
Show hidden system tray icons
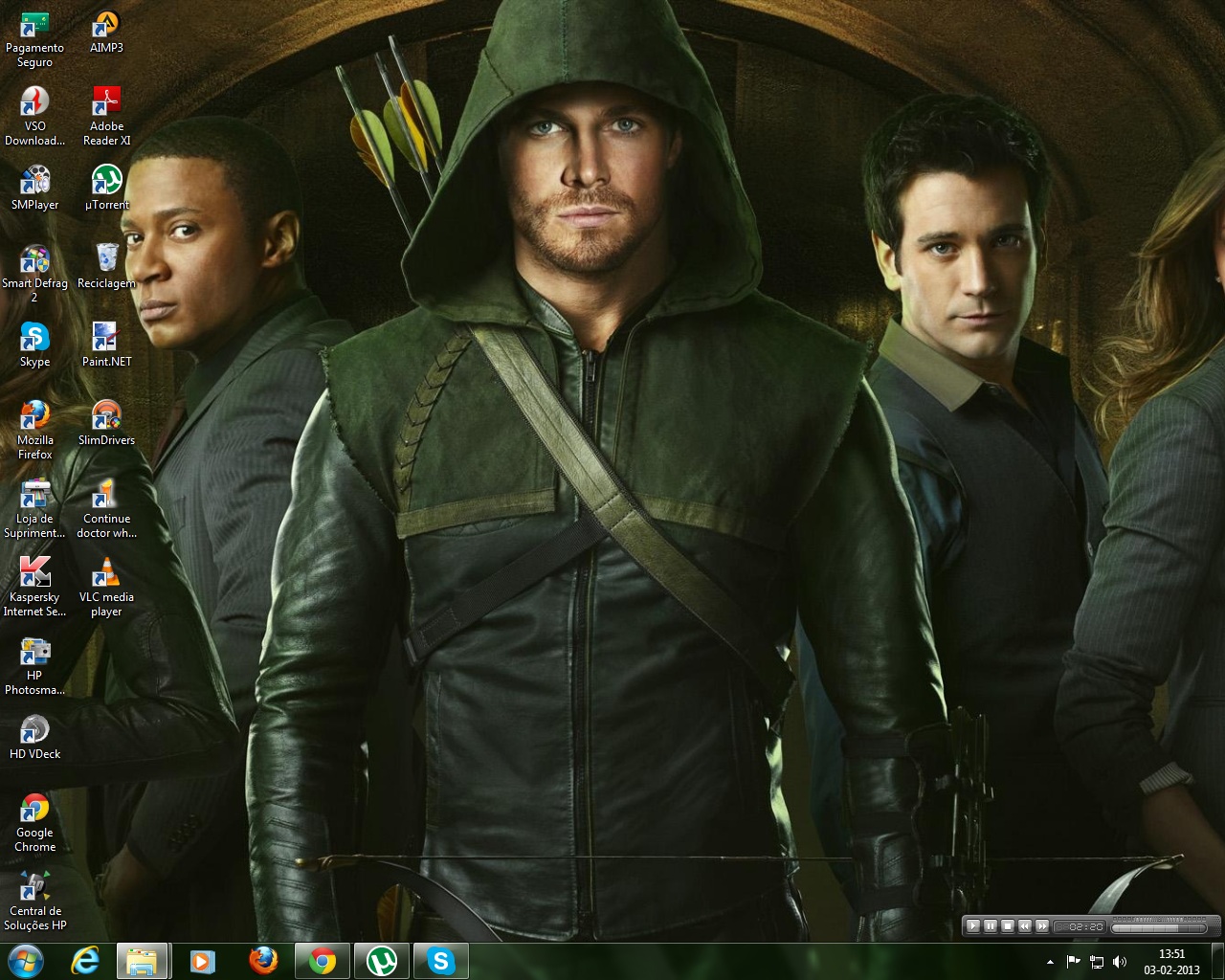1051,962
